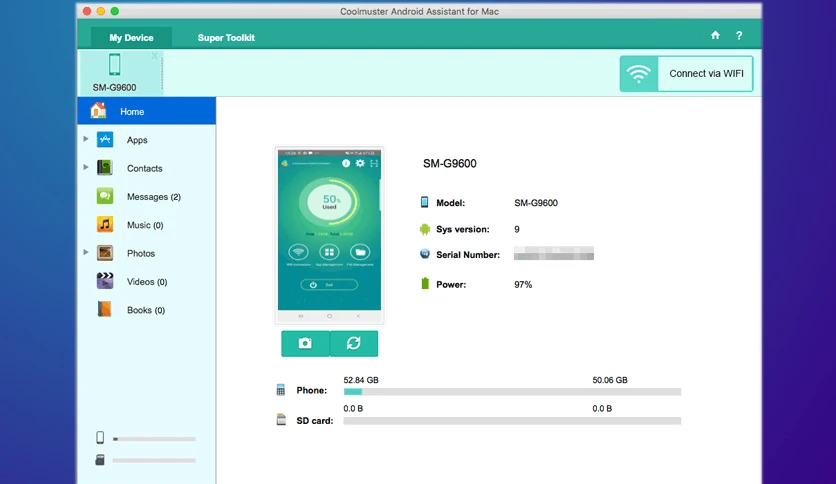Click the blurred serial number value
This screenshot has height=484, width=836.
[554, 254]
